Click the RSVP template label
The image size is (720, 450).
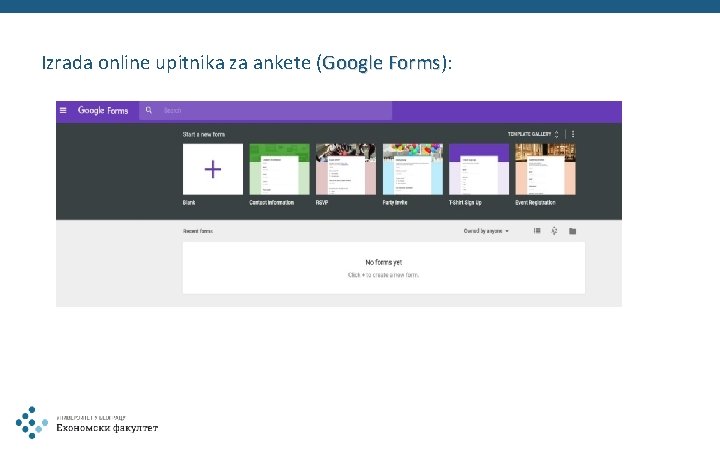pos(322,202)
